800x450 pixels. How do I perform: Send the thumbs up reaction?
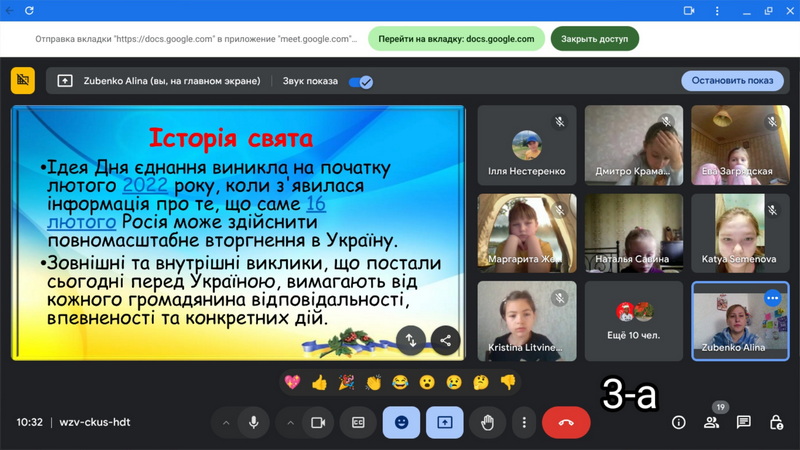(319, 382)
